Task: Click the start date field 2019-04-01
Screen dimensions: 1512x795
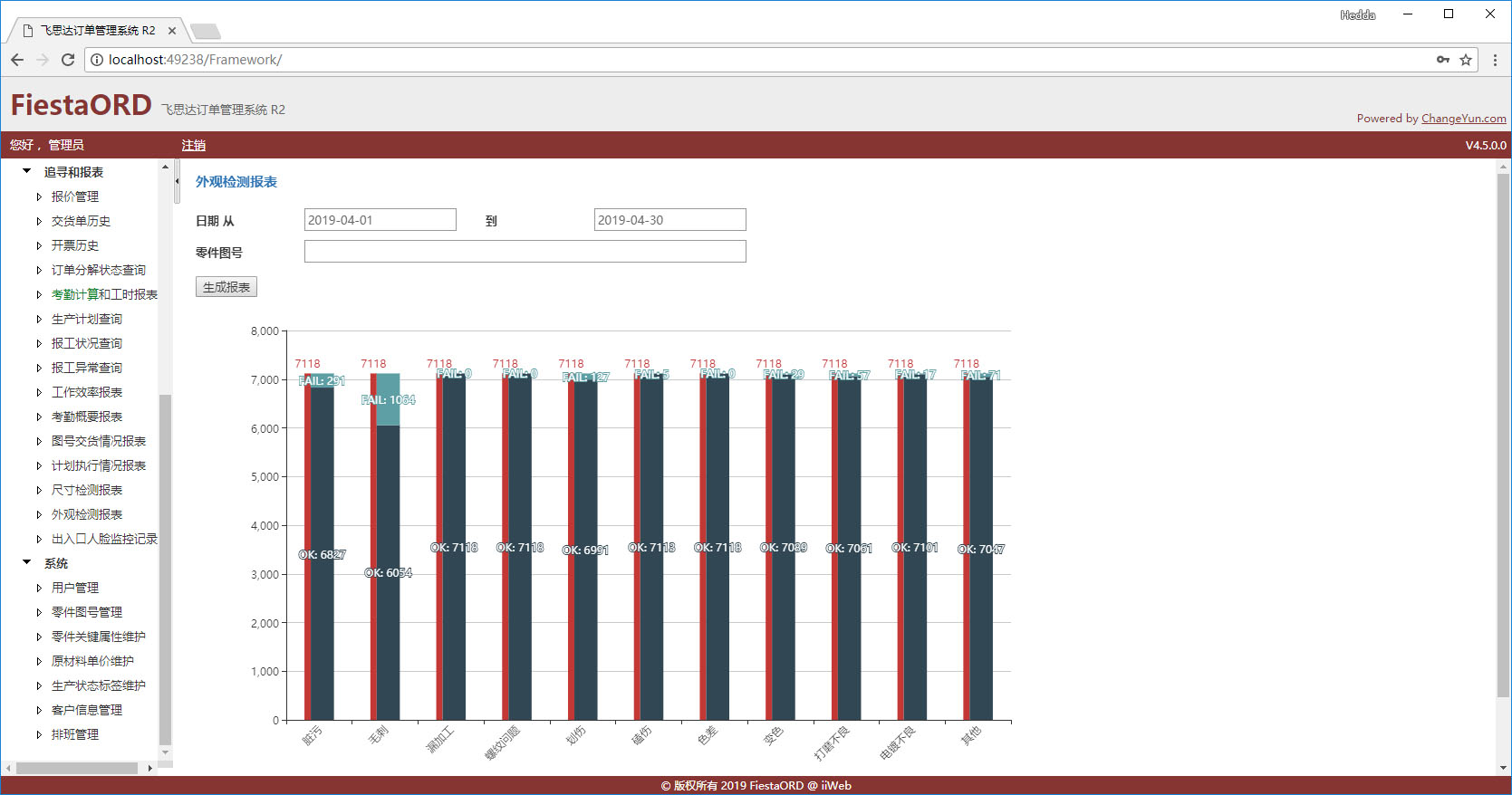Action: pyautogui.click(x=380, y=220)
